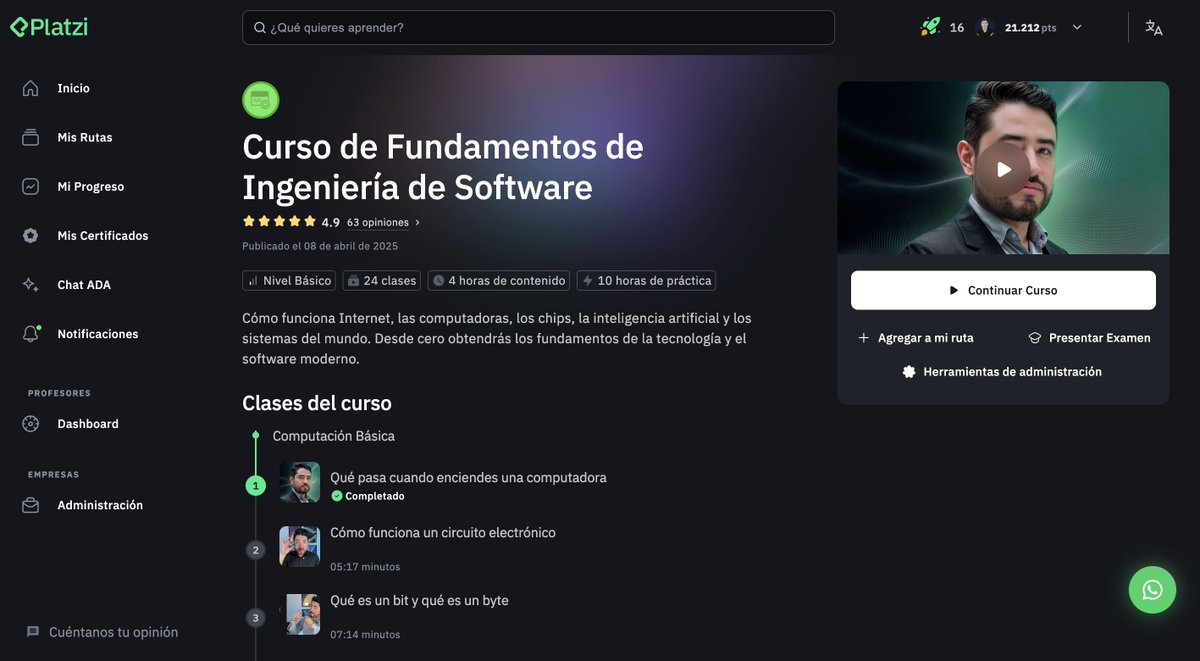Click Presentar Examen
The width and height of the screenshot is (1200, 661).
(x=1090, y=338)
